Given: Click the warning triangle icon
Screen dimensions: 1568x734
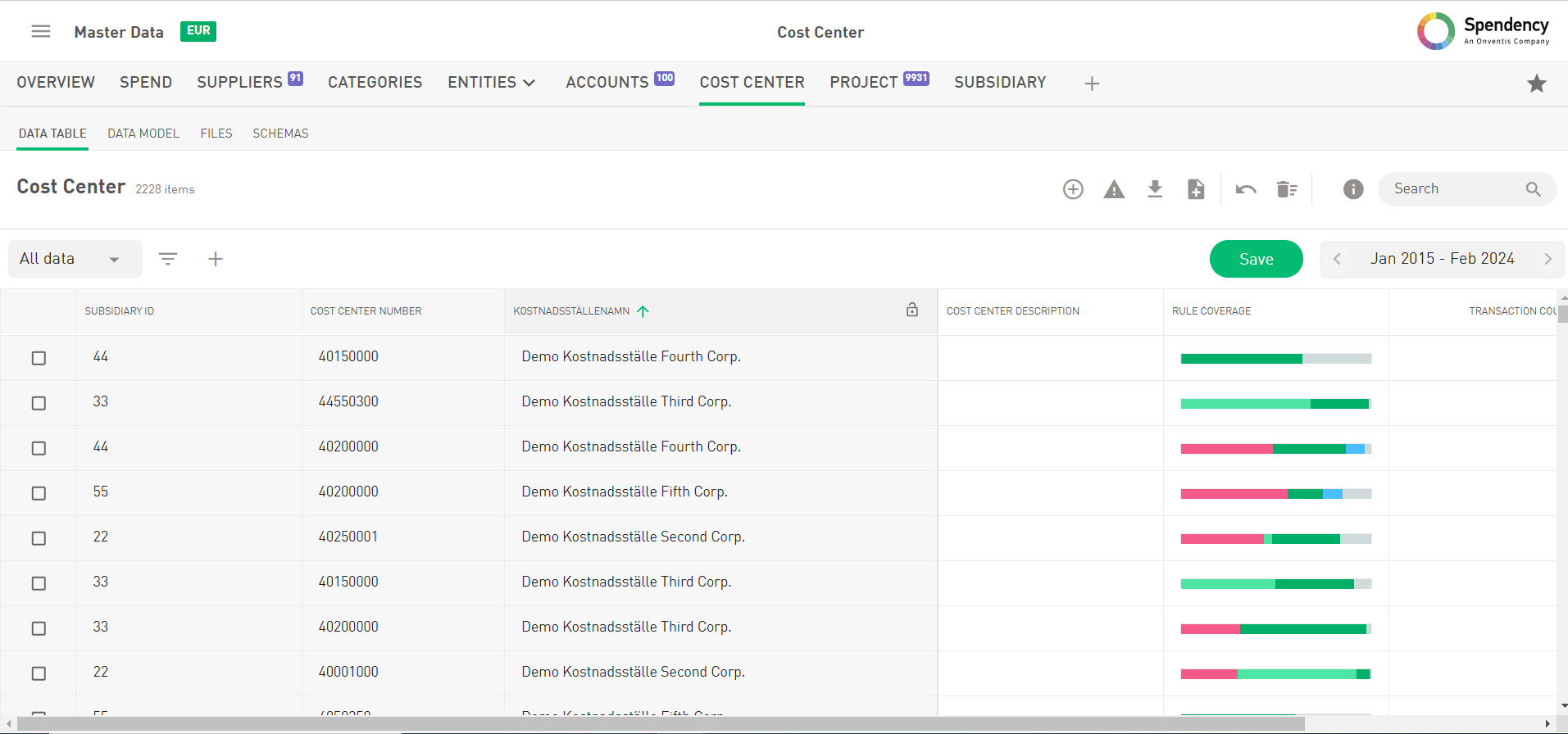Looking at the screenshot, I should [x=1114, y=189].
